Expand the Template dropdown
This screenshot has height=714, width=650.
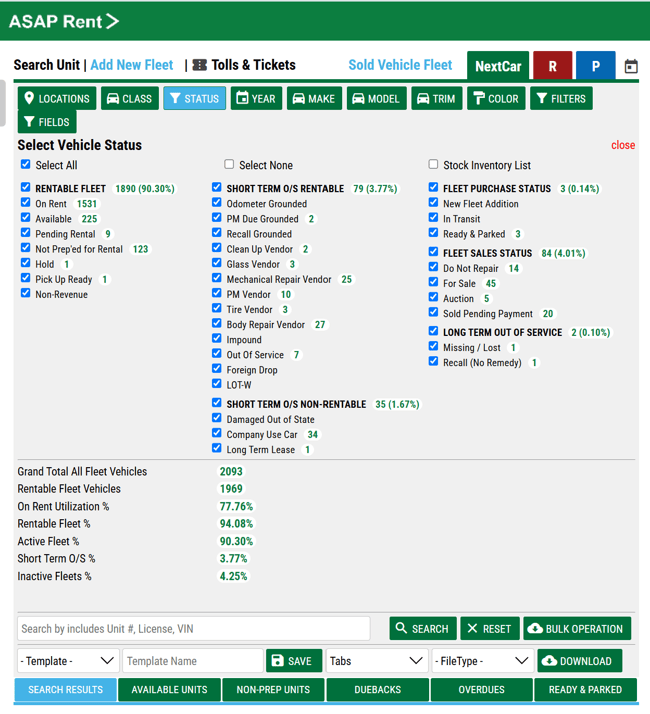(x=67, y=661)
